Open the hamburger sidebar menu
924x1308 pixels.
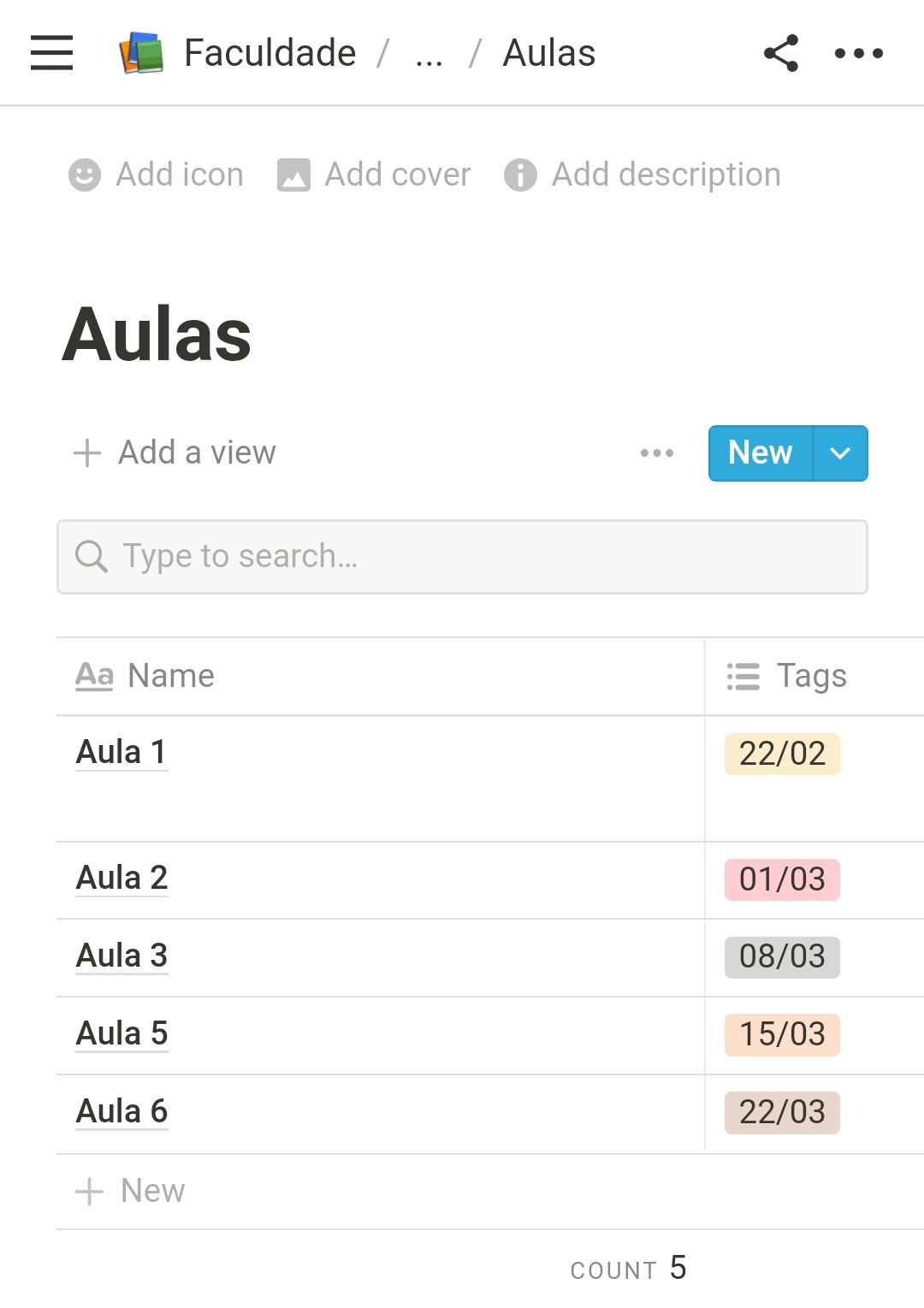[51, 53]
